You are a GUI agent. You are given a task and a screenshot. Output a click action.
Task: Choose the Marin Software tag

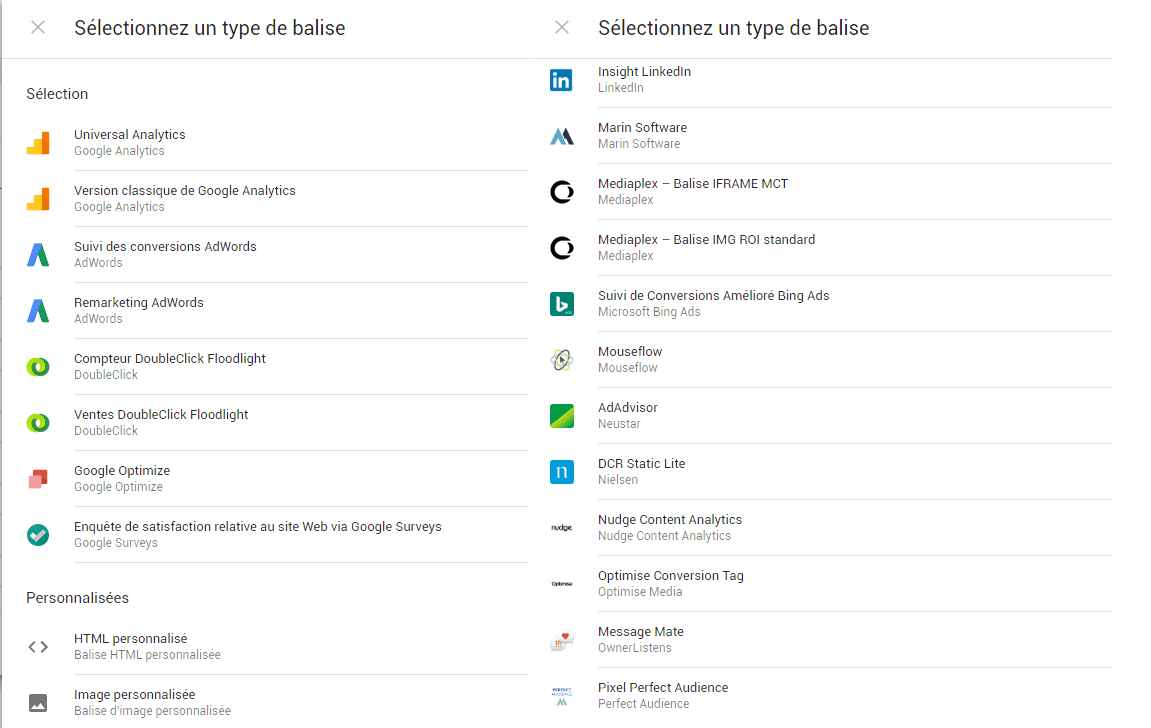point(830,136)
